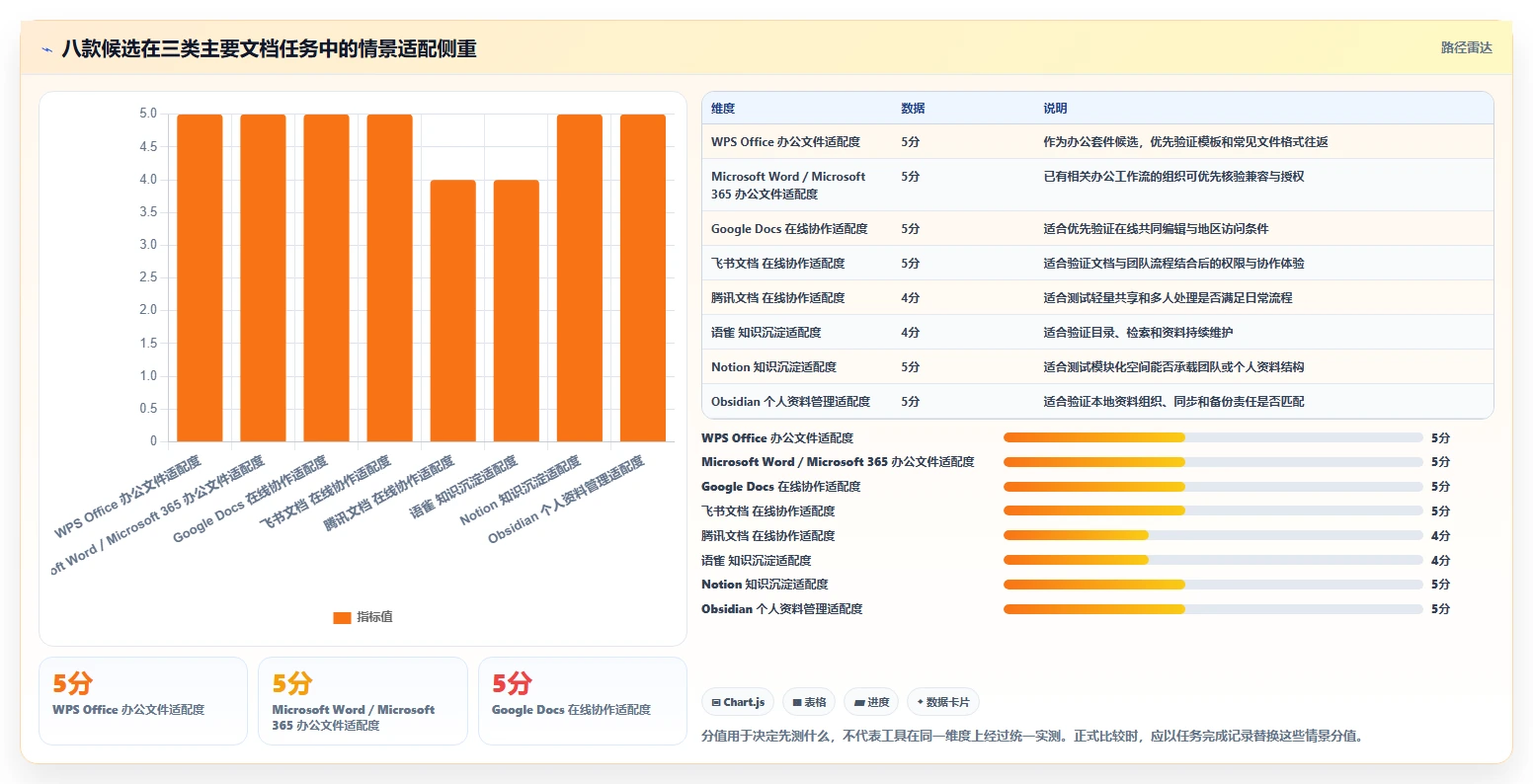Click the description 适合优先验证在线共同编辑与地区访问条件
1533x784 pixels.
tap(1156, 229)
